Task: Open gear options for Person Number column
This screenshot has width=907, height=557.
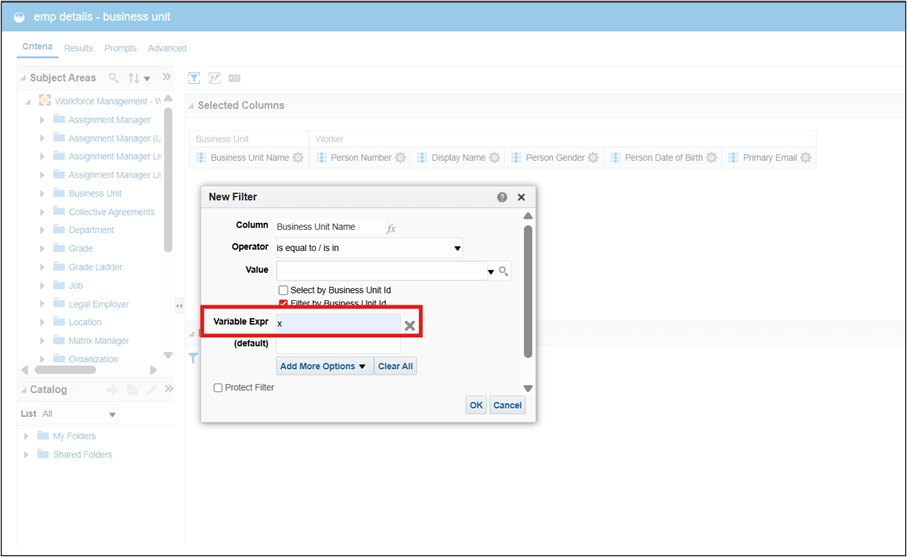Action: coord(400,158)
